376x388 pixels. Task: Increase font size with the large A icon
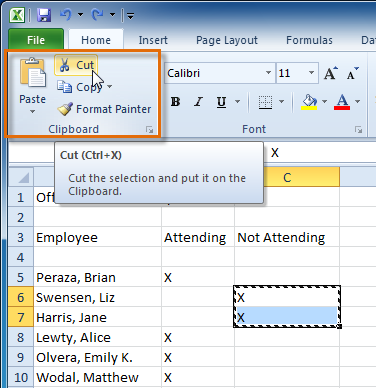(x=331, y=73)
